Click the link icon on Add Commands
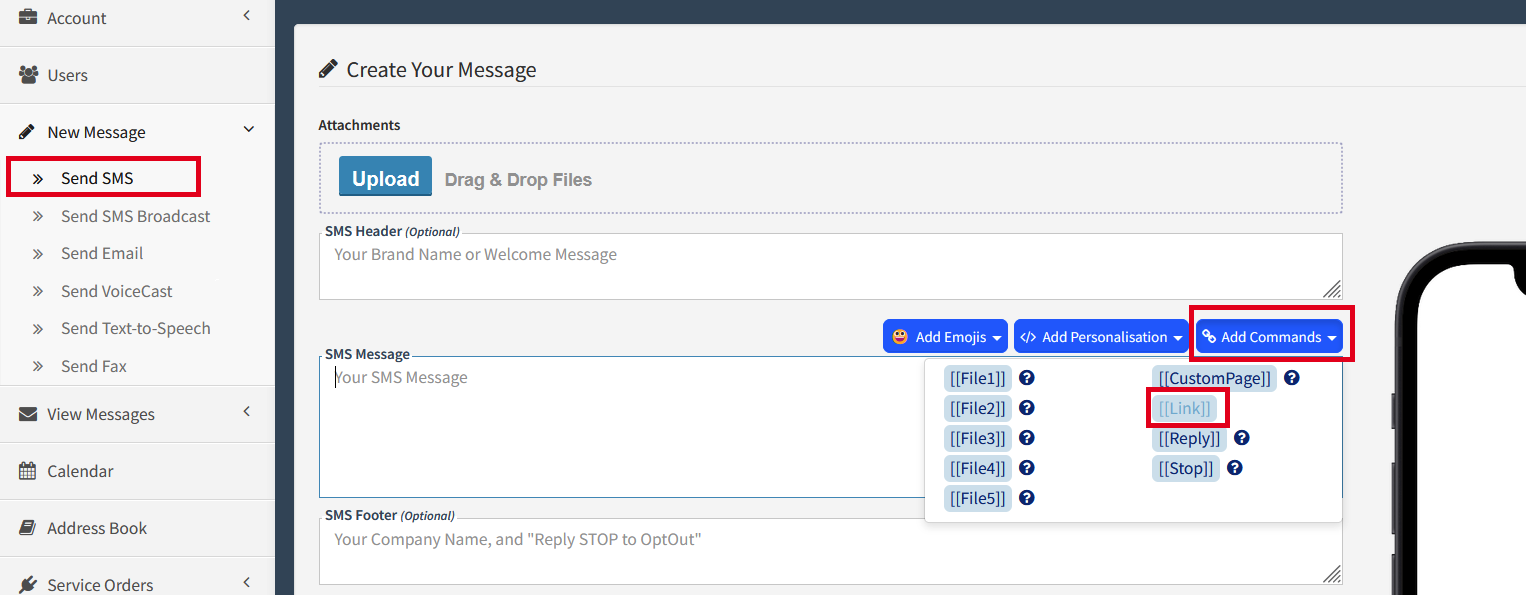 point(1211,336)
